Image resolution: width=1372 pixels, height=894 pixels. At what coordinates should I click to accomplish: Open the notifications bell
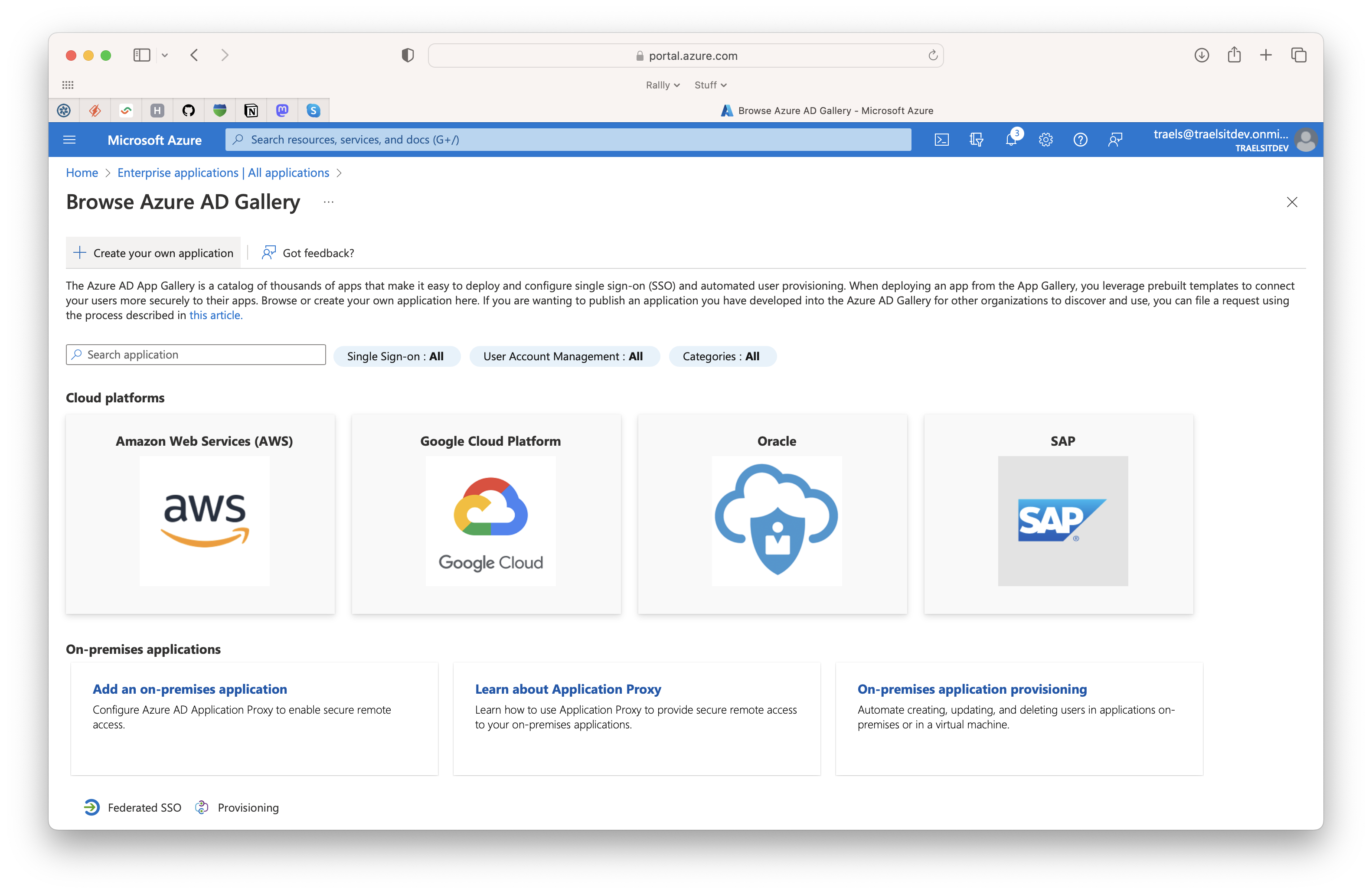(1012, 140)
